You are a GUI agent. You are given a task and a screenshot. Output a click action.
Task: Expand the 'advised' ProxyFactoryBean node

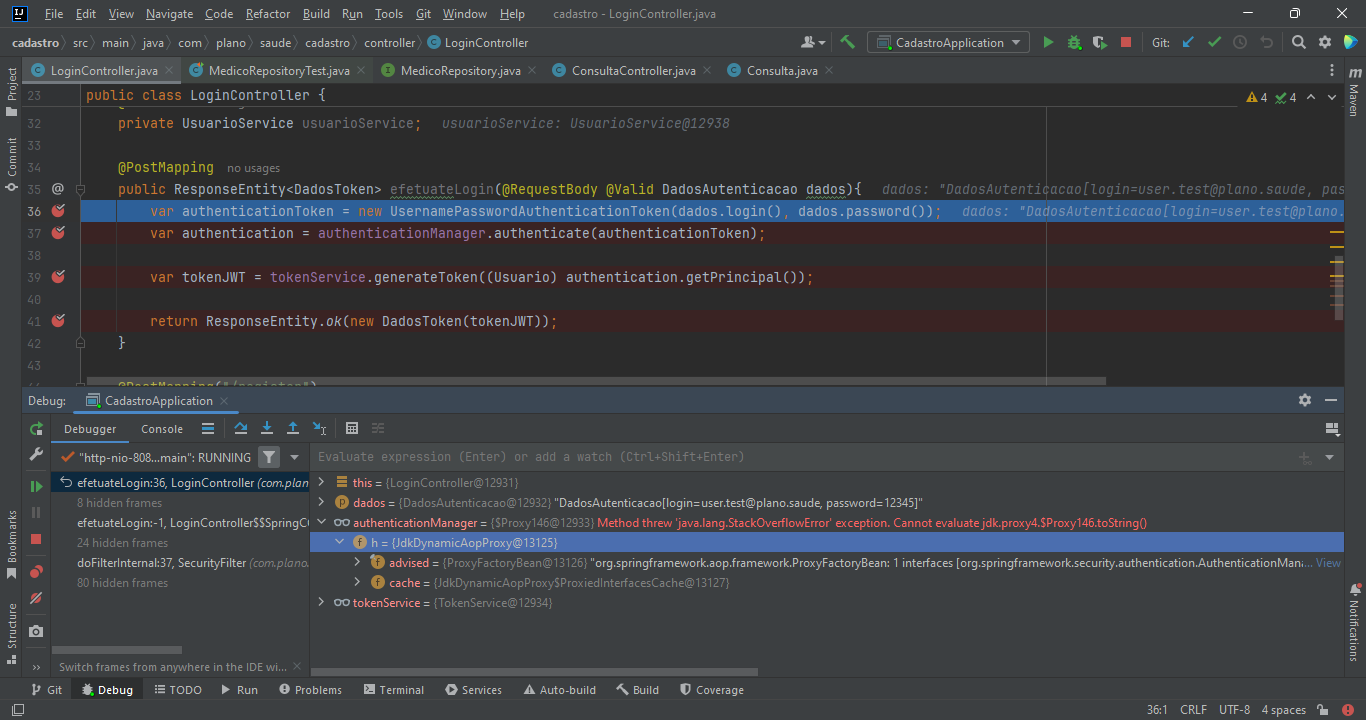(357, 563)
